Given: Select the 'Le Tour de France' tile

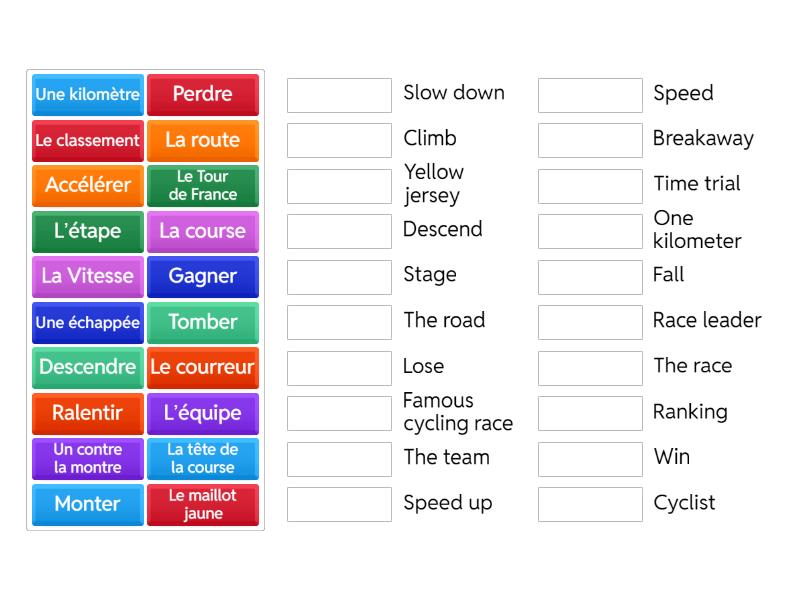Looking at the screenshot, I should (203, 186).
